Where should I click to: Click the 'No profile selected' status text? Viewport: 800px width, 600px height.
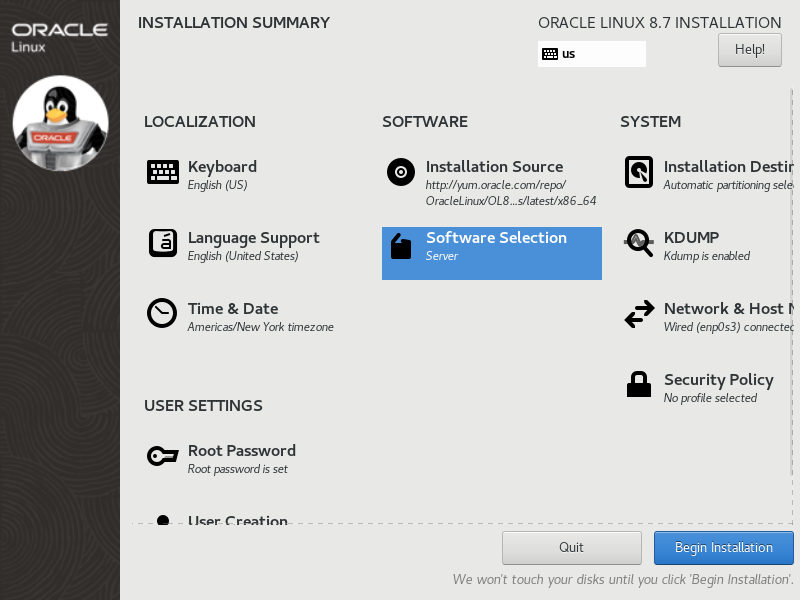tap(710, 398)
